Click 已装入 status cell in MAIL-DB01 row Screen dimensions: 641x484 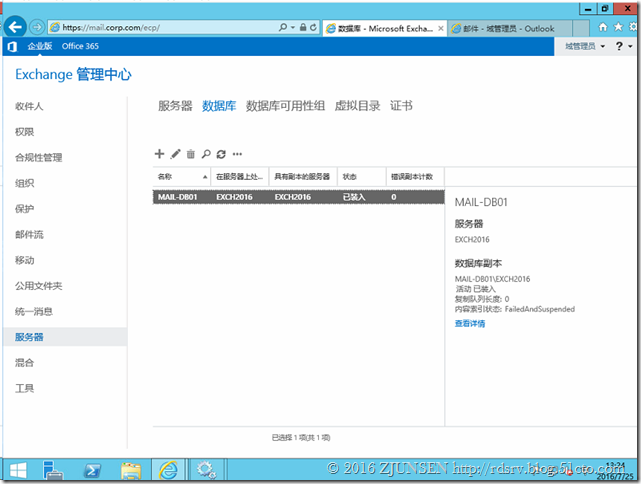(x=354, y=197)
